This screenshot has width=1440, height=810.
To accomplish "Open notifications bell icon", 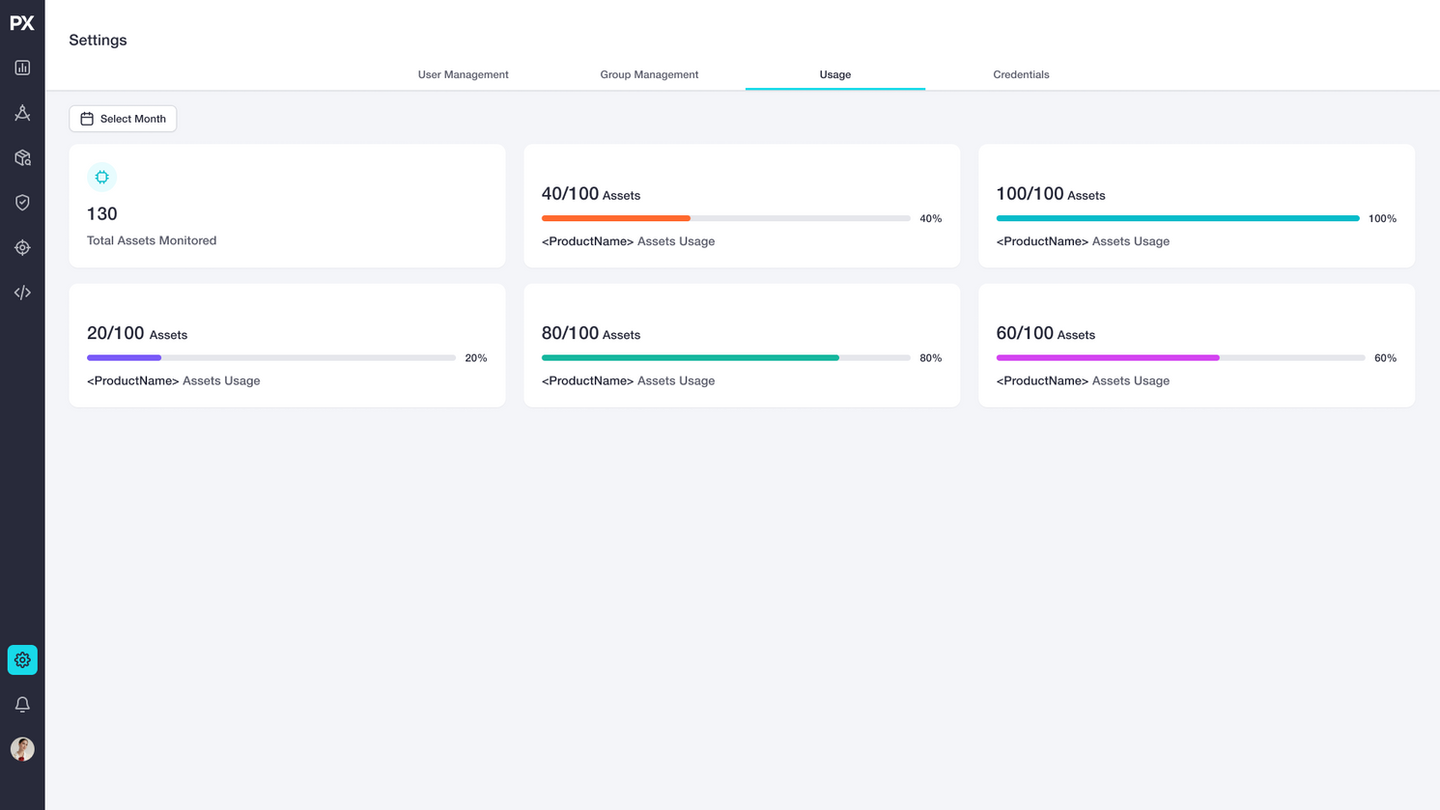I will coord(22,705).
